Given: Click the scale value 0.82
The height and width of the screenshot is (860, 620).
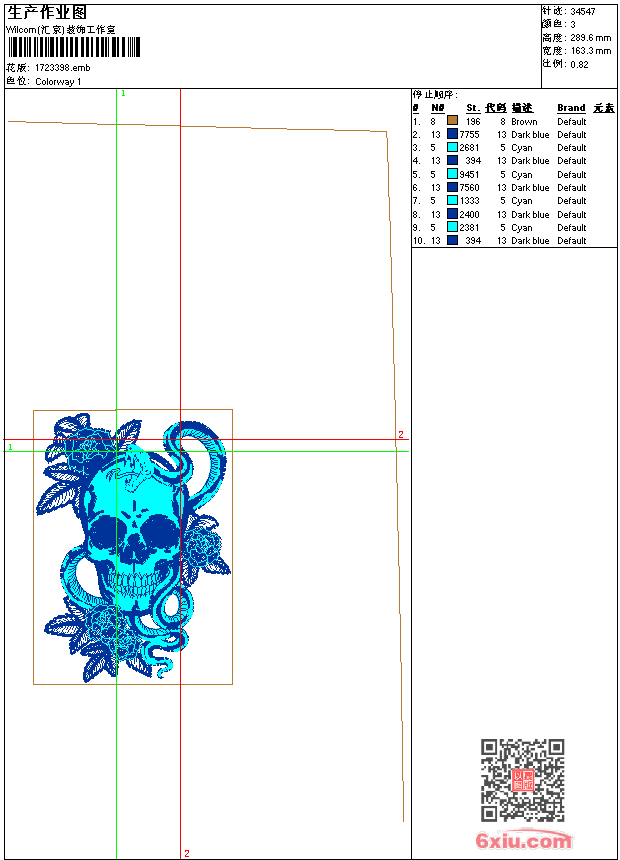Looking at the screenshot, I should [579, 64].
